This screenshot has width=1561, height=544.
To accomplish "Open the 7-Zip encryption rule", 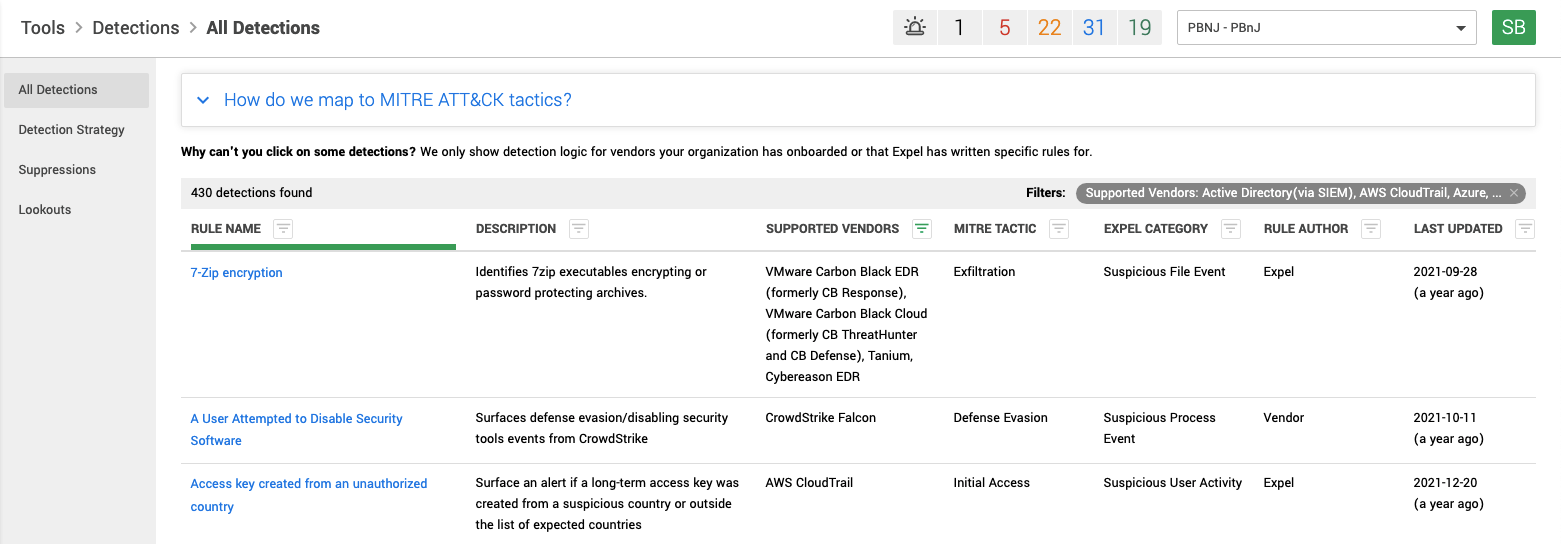I will [x=237, y=273].
